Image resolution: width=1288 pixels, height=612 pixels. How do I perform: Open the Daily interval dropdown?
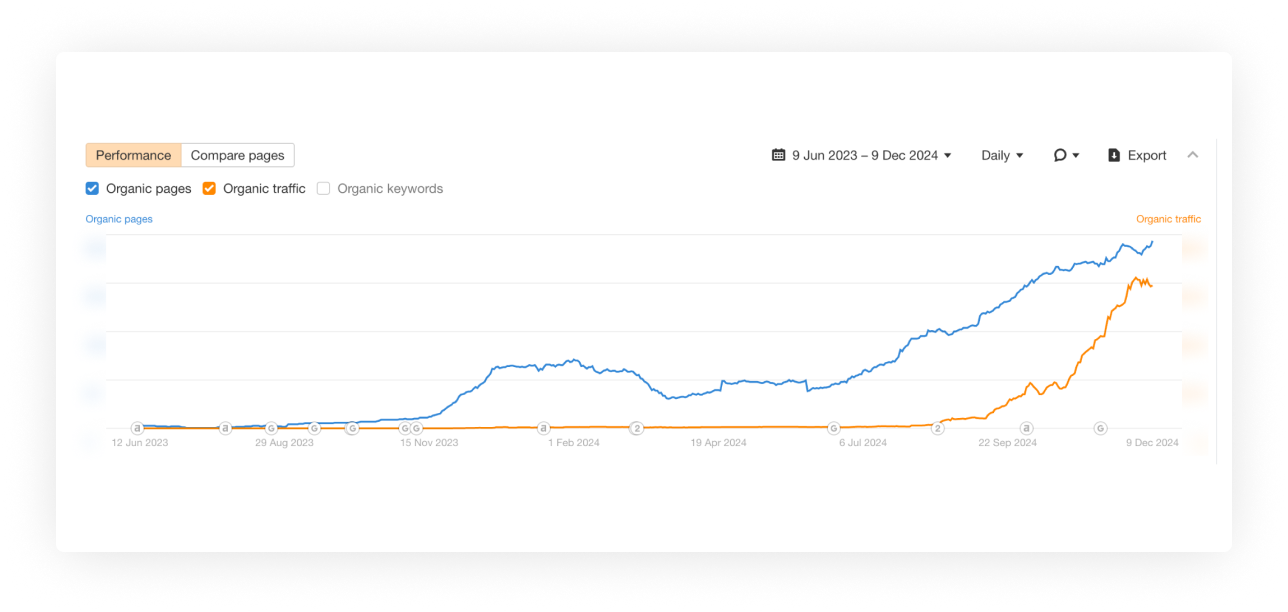pos(1001,155)
